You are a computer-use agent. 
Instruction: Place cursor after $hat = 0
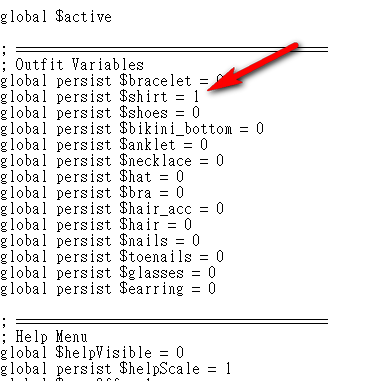(184, 177)
